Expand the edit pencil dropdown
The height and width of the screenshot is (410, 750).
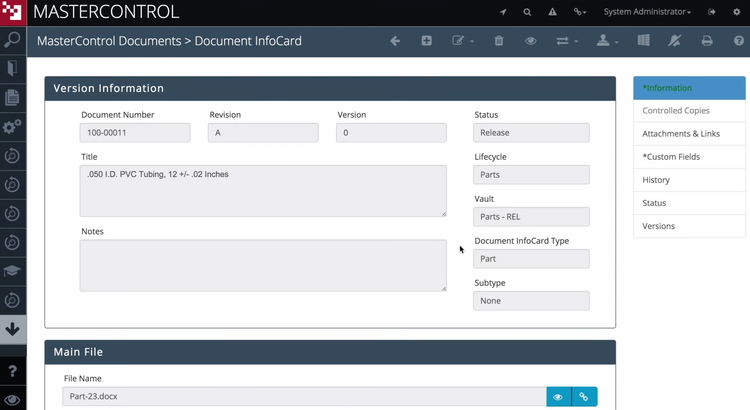tap(463, 41)
